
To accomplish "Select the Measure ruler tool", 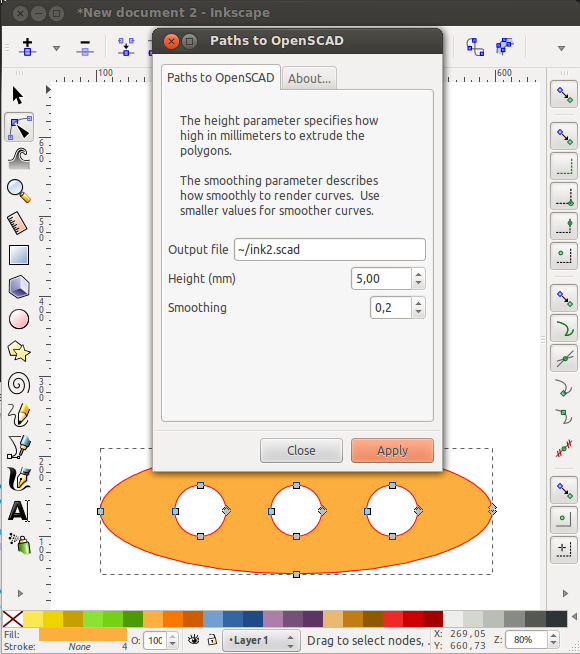I will point(18,223).
